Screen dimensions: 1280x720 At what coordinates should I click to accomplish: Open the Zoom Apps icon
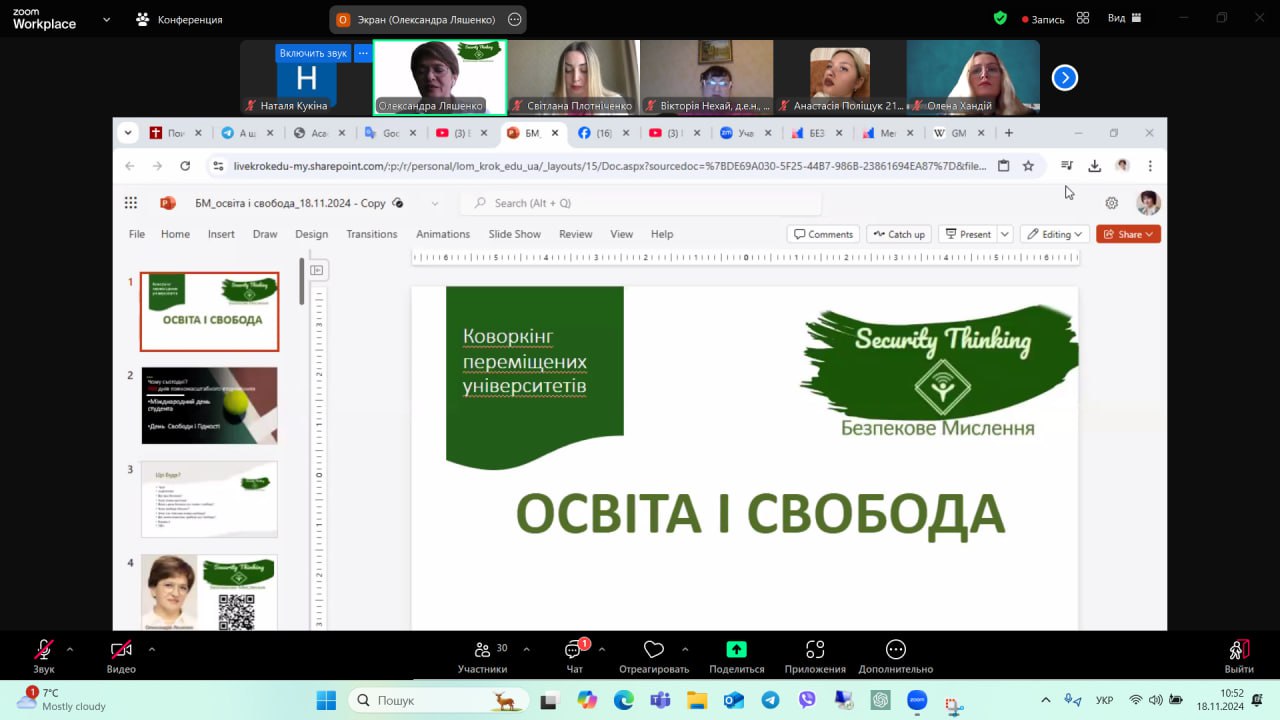pyautogui.click(x=815, y=650)
